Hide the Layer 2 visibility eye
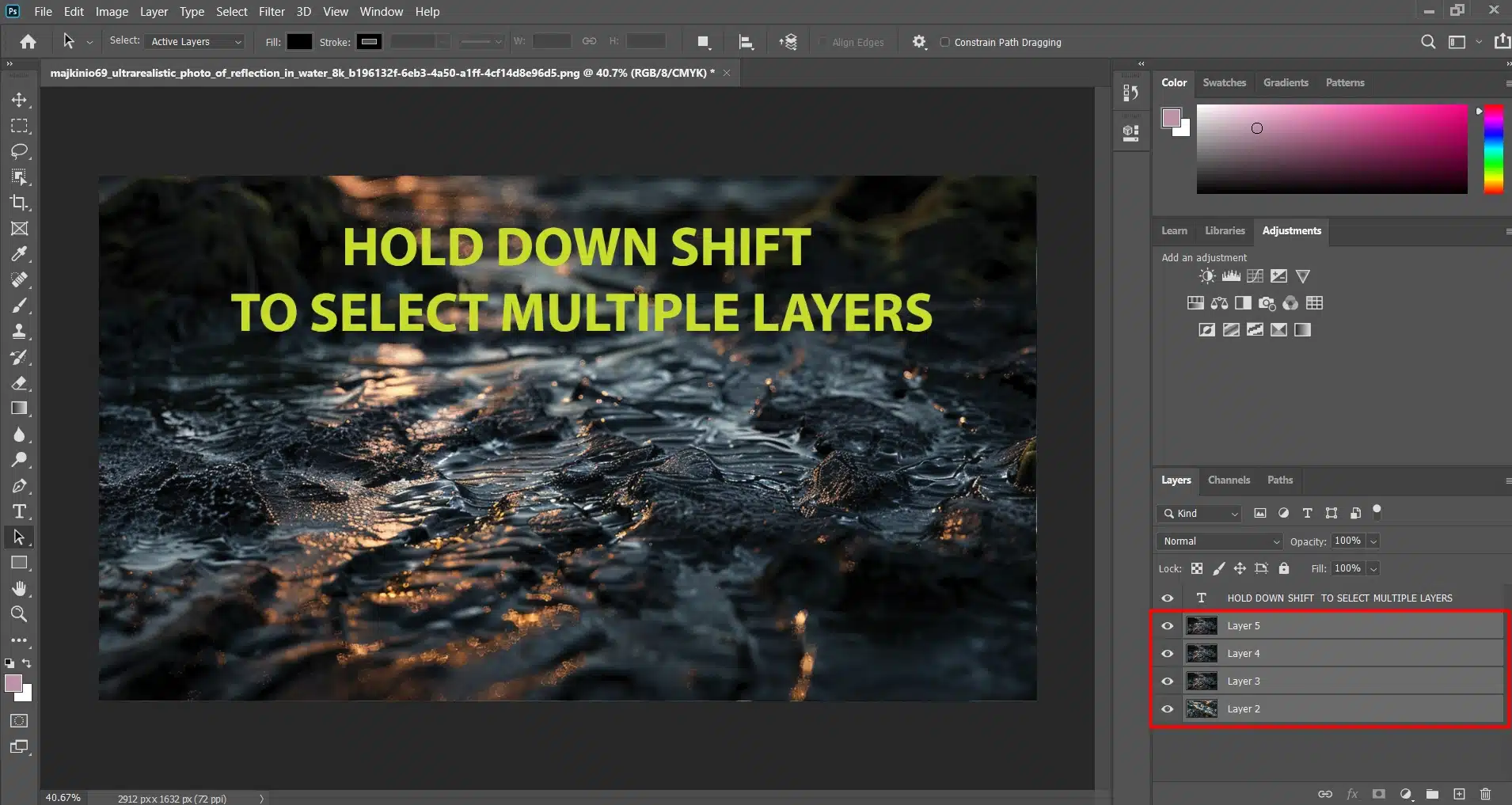 tap(1168, 709)
